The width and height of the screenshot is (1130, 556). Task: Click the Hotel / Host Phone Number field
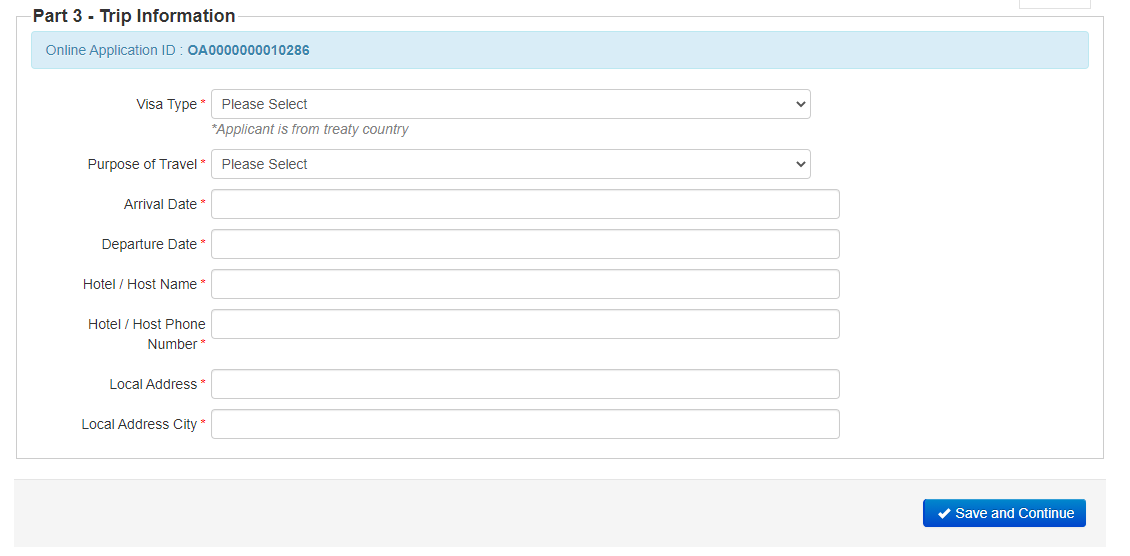pos(525,324)
